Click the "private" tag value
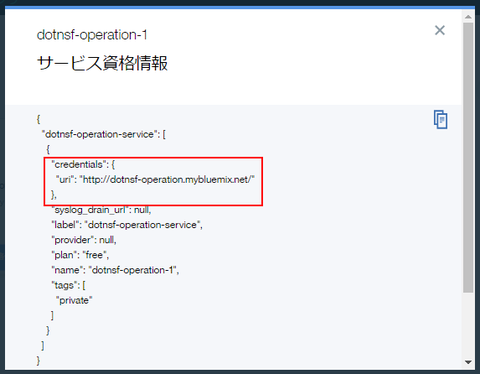 tap(74, 300)
